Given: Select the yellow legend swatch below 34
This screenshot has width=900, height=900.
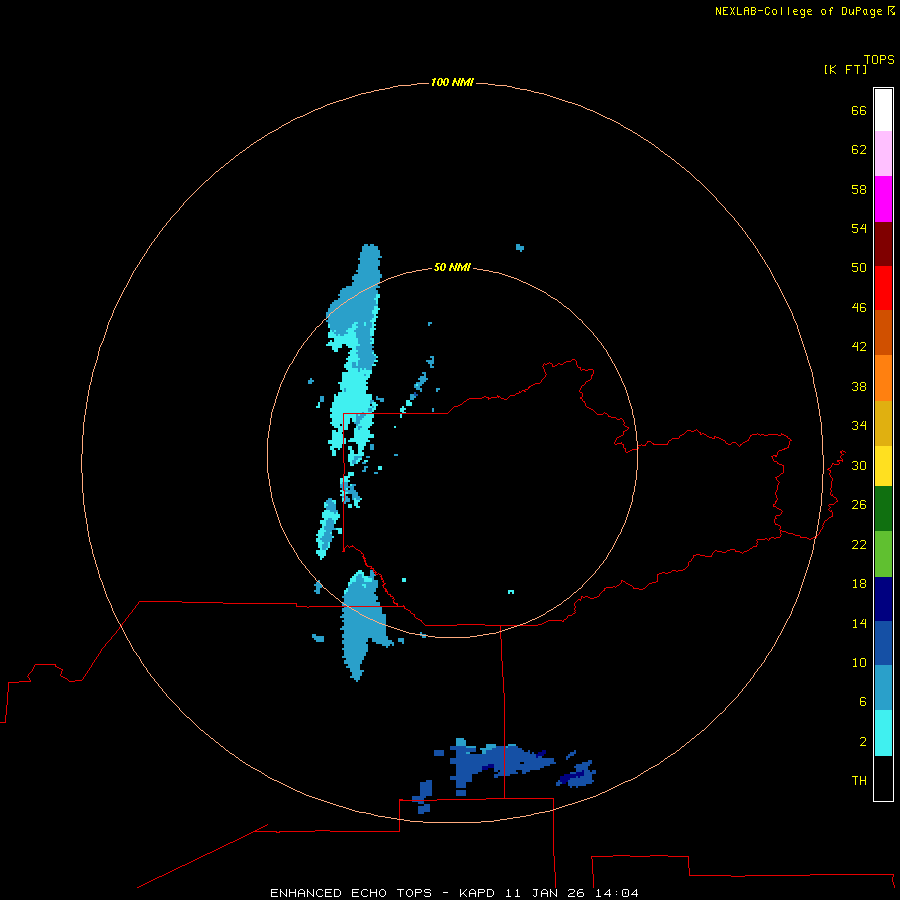Looking at the screenshot, I should tap(883, 466).
